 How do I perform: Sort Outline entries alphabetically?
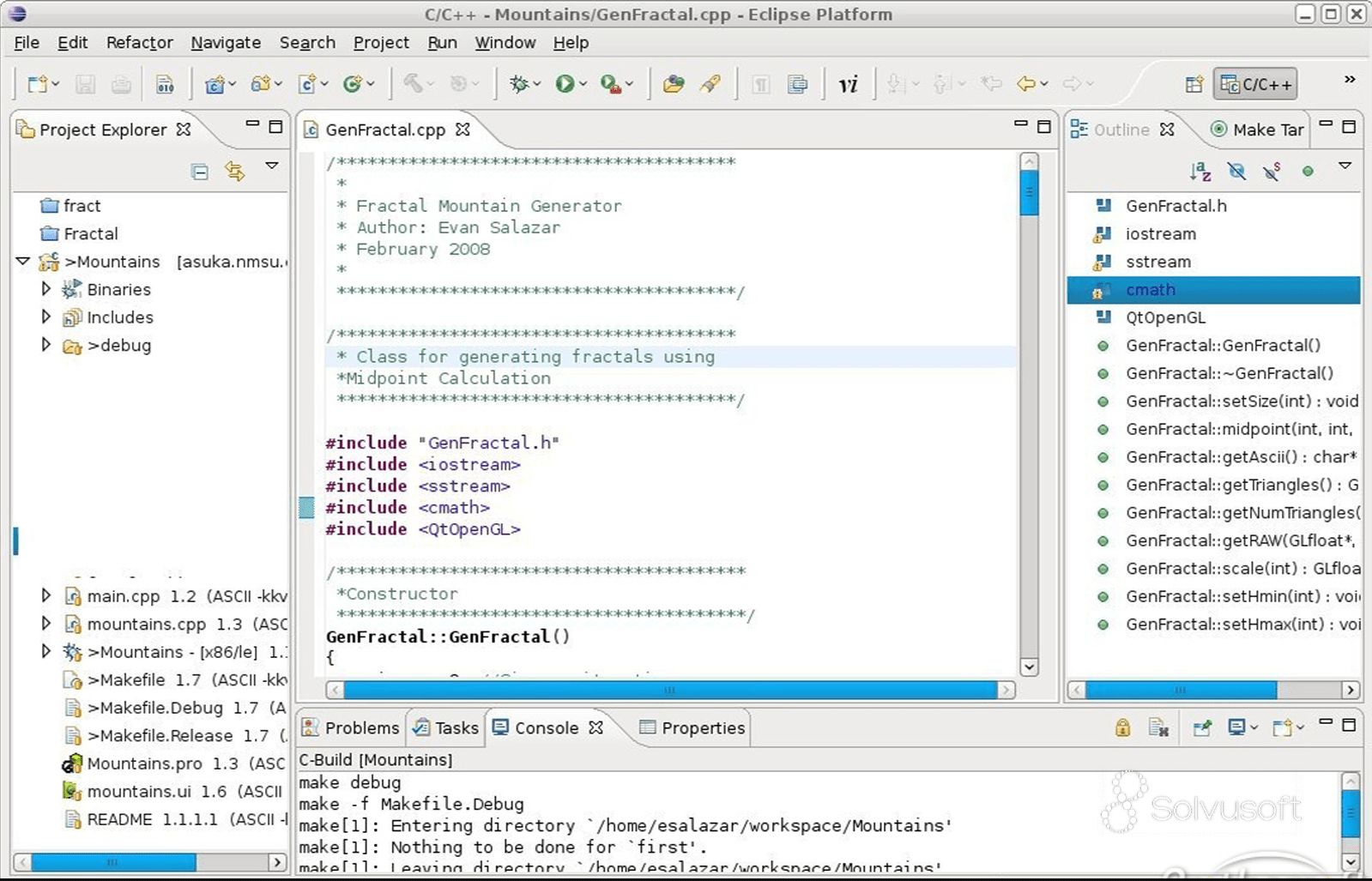[x=1200, y=172]
